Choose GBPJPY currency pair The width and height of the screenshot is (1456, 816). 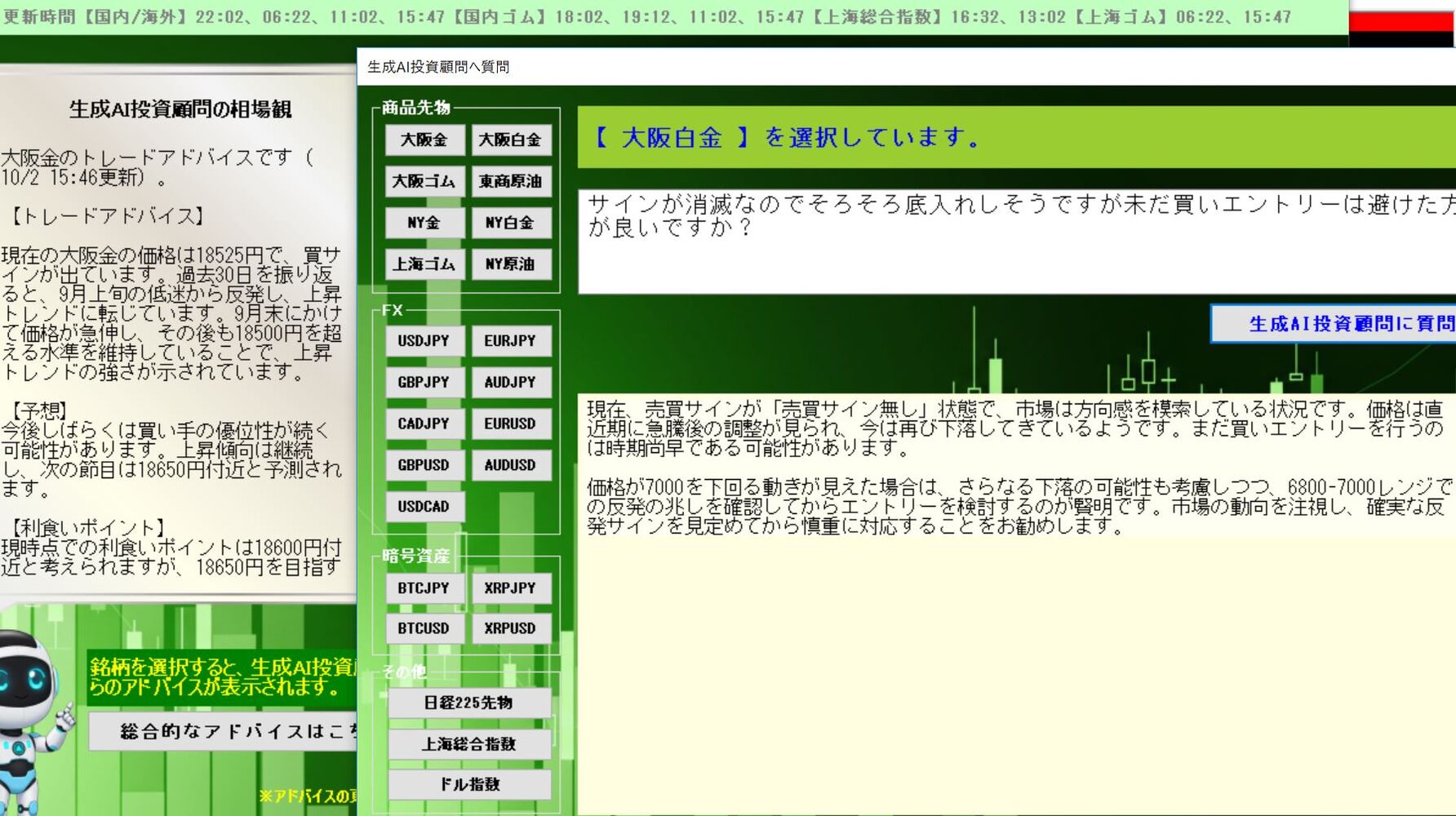424,383
